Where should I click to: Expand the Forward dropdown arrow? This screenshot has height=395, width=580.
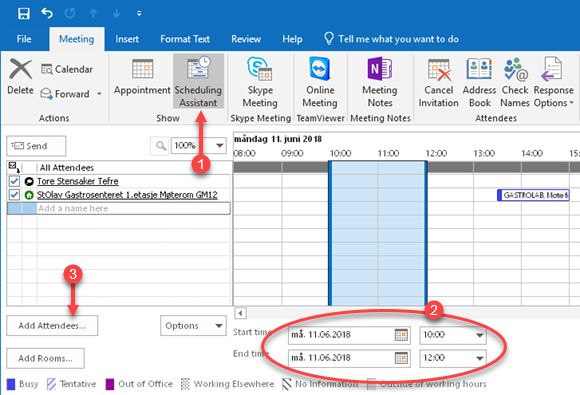click(99, 94)
